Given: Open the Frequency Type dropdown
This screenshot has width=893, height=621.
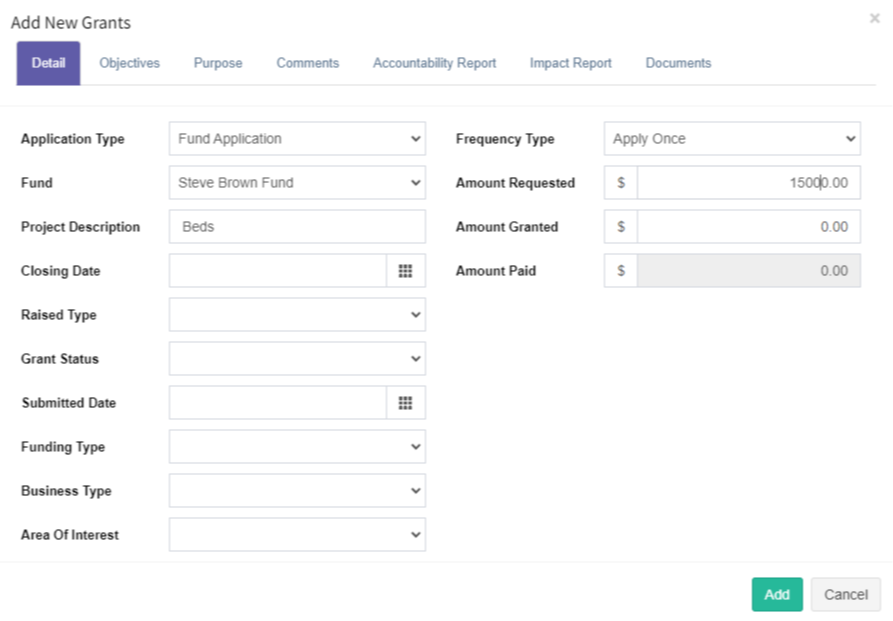Looking at the screenshot, I should [732, 138].
